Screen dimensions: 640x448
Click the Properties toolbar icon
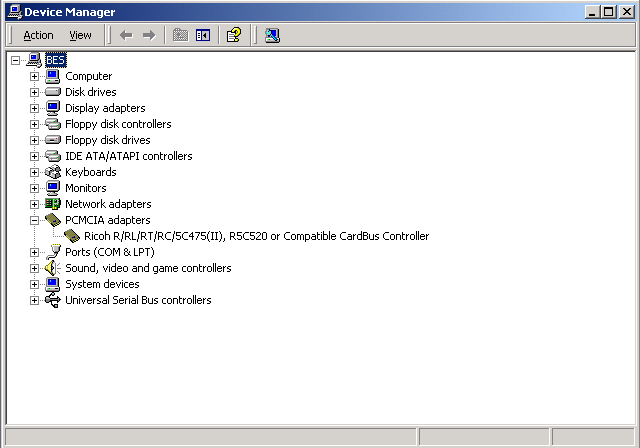[233, 35]
